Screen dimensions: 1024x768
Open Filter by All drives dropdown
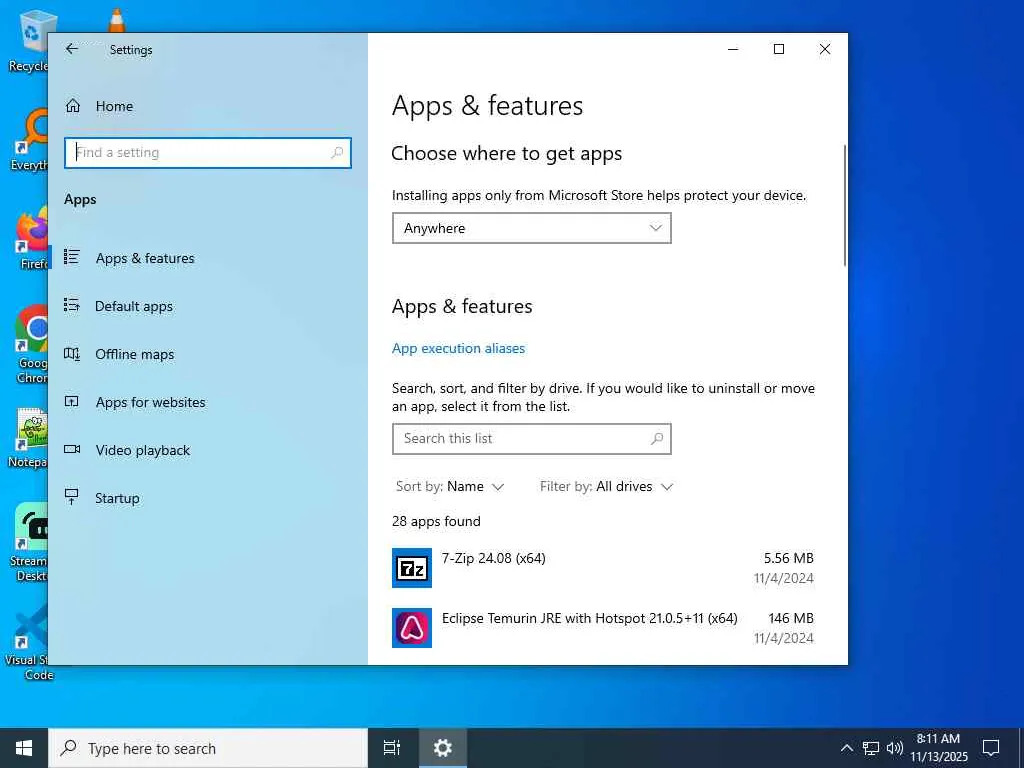pos(606,487)
